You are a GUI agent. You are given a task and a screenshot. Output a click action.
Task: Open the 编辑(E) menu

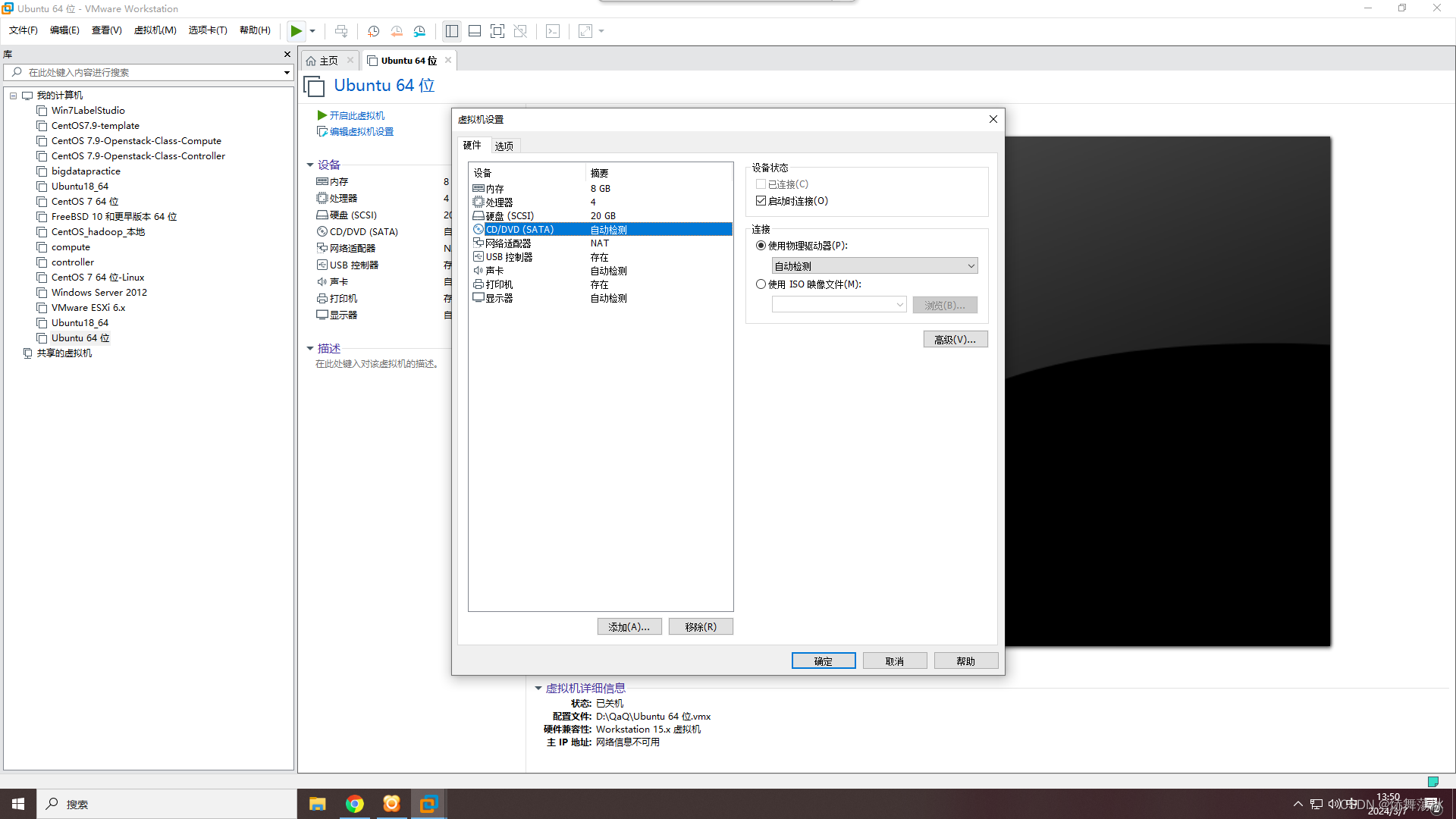pos(64,30)
